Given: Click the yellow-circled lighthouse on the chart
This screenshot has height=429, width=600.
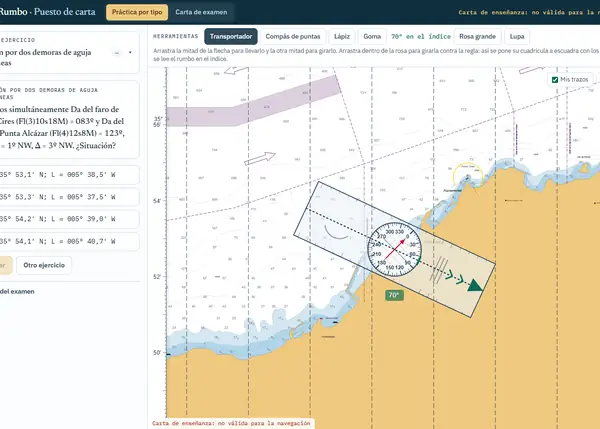Looking at the screenshot, I should click(x=468, y=177).
